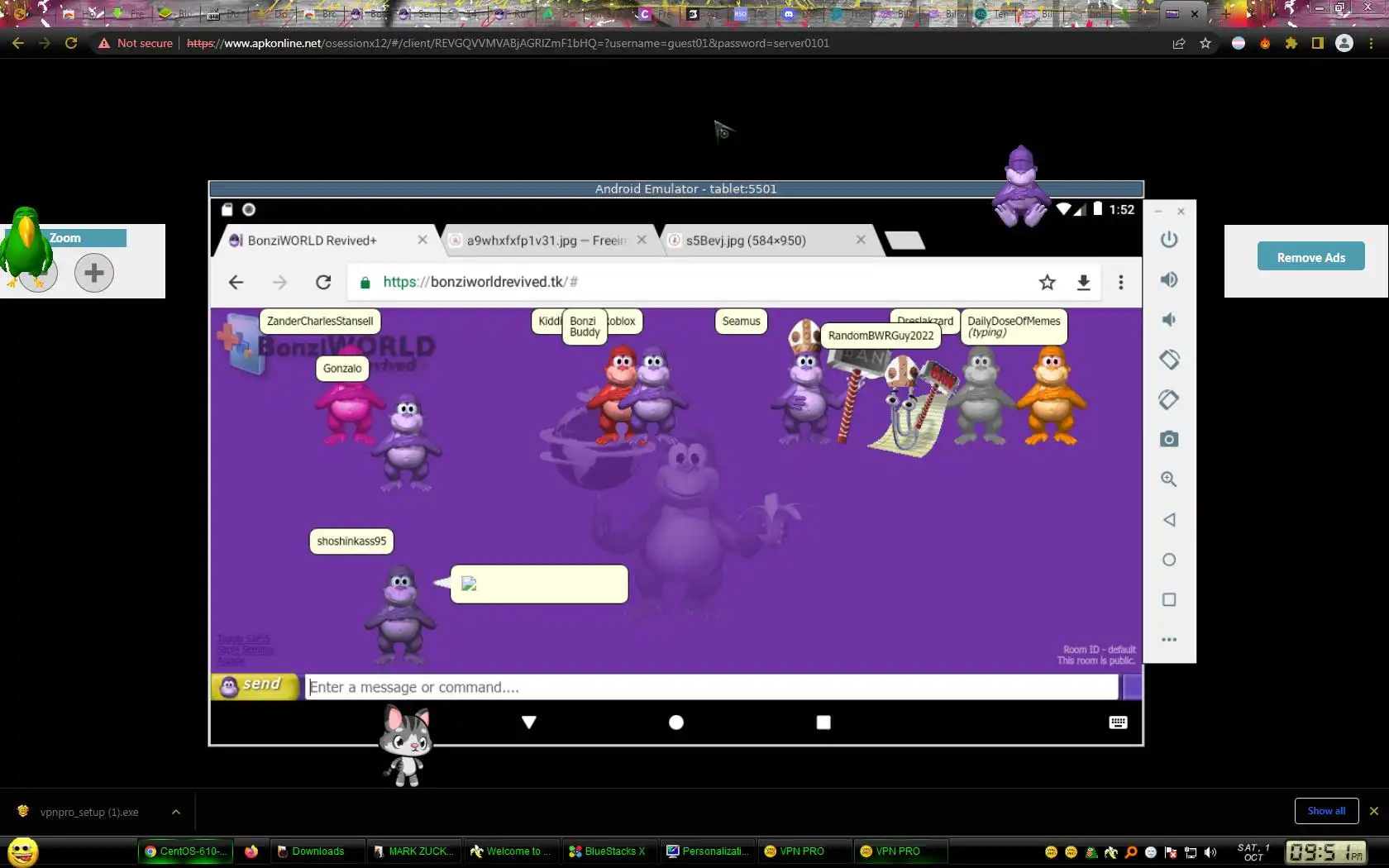Click the Gonzalo name tag
The height and width of the screenshot is (868, 1389).
342,369
